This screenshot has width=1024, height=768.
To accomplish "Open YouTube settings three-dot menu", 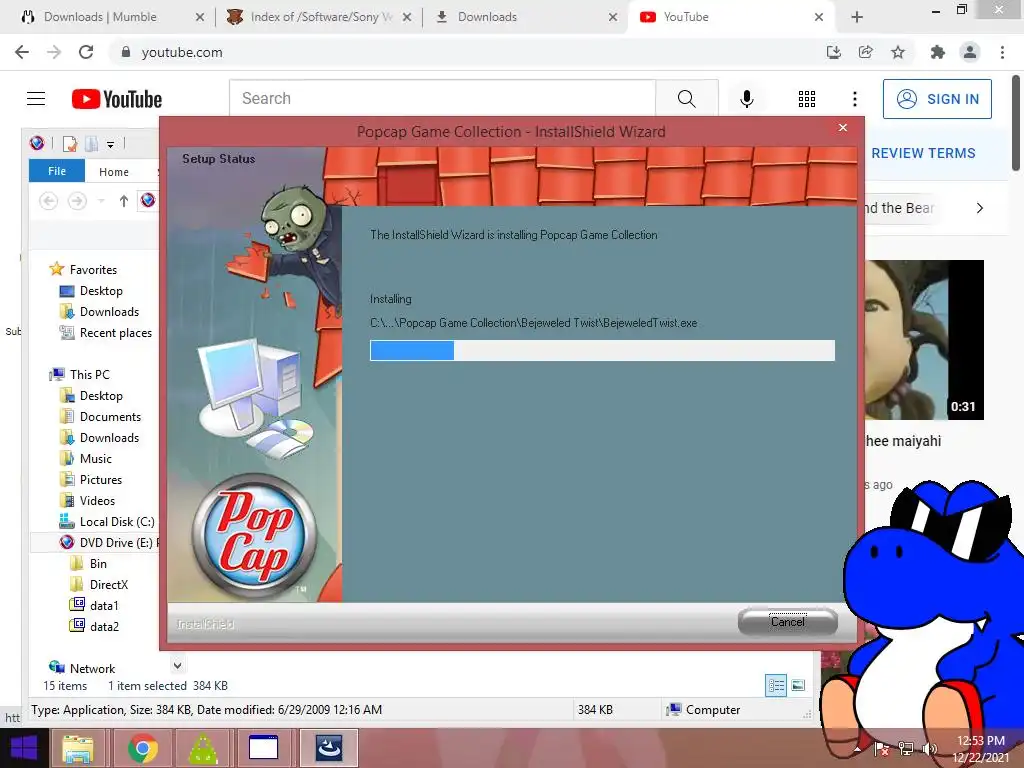I will coord(854,99).
